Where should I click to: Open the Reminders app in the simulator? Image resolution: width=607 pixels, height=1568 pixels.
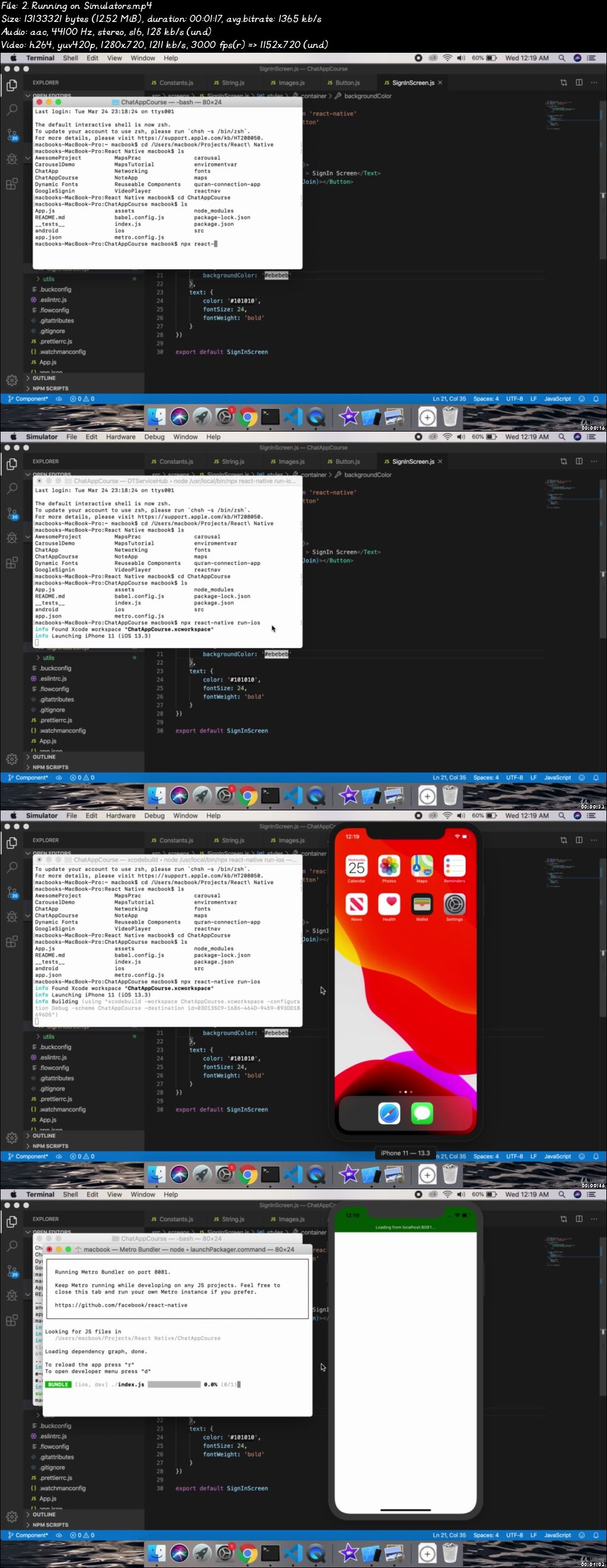click(x=455, y=866)
